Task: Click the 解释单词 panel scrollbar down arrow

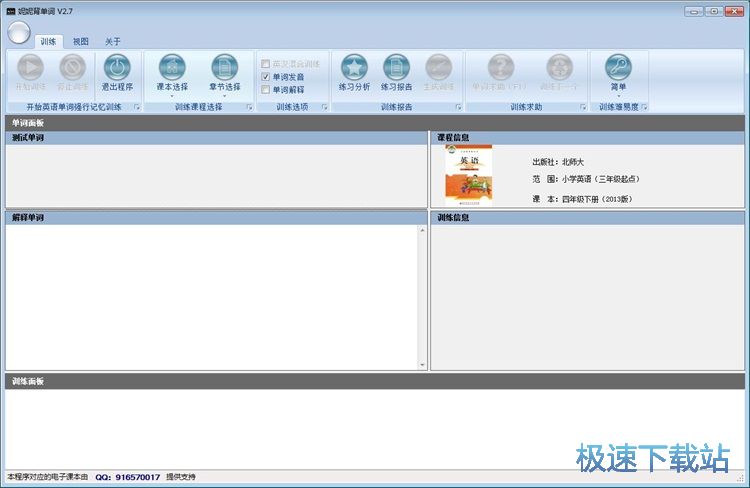Action: (x=422, y=364)
